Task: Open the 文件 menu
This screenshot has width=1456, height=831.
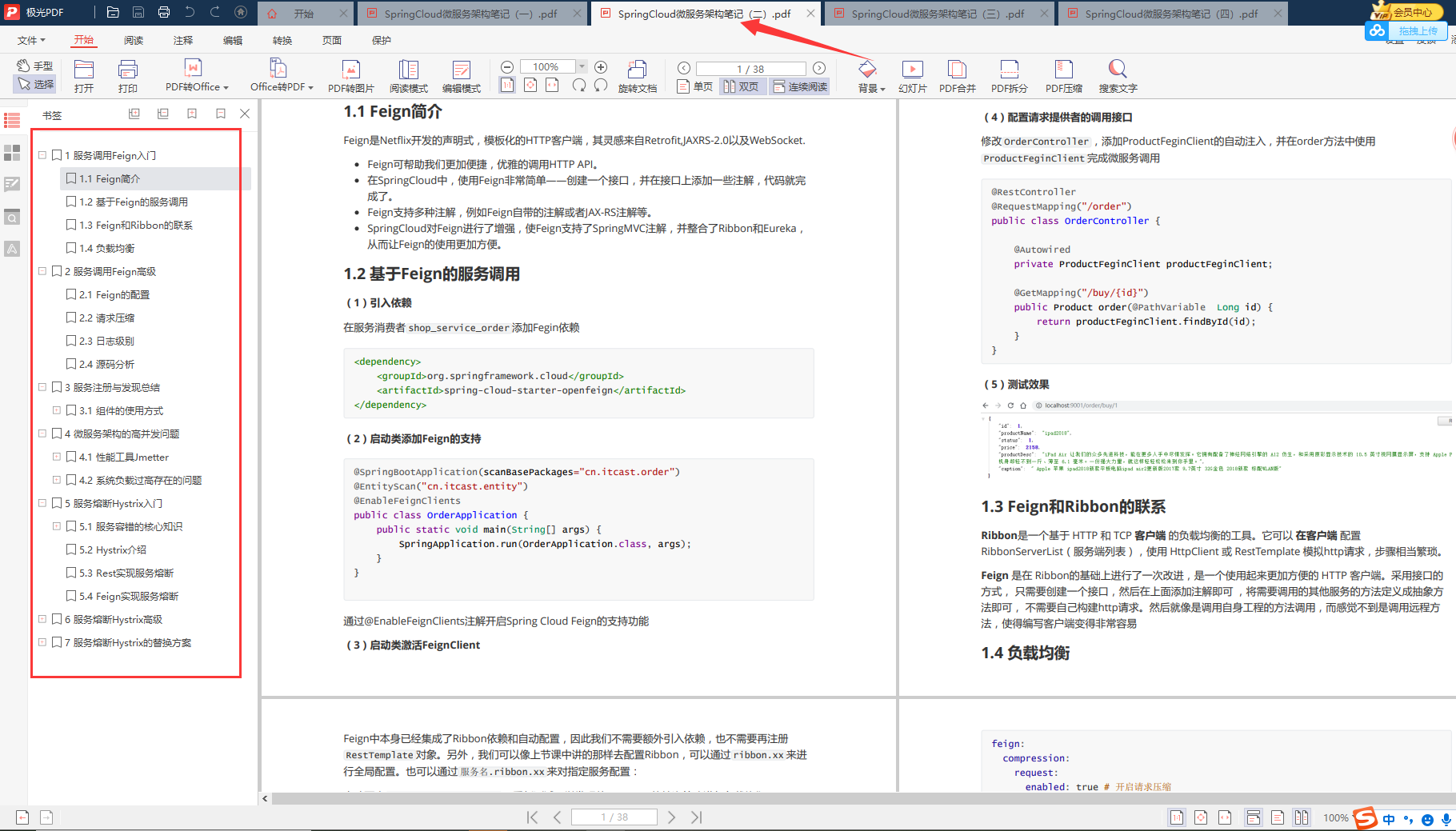Action: click(31, 40)
